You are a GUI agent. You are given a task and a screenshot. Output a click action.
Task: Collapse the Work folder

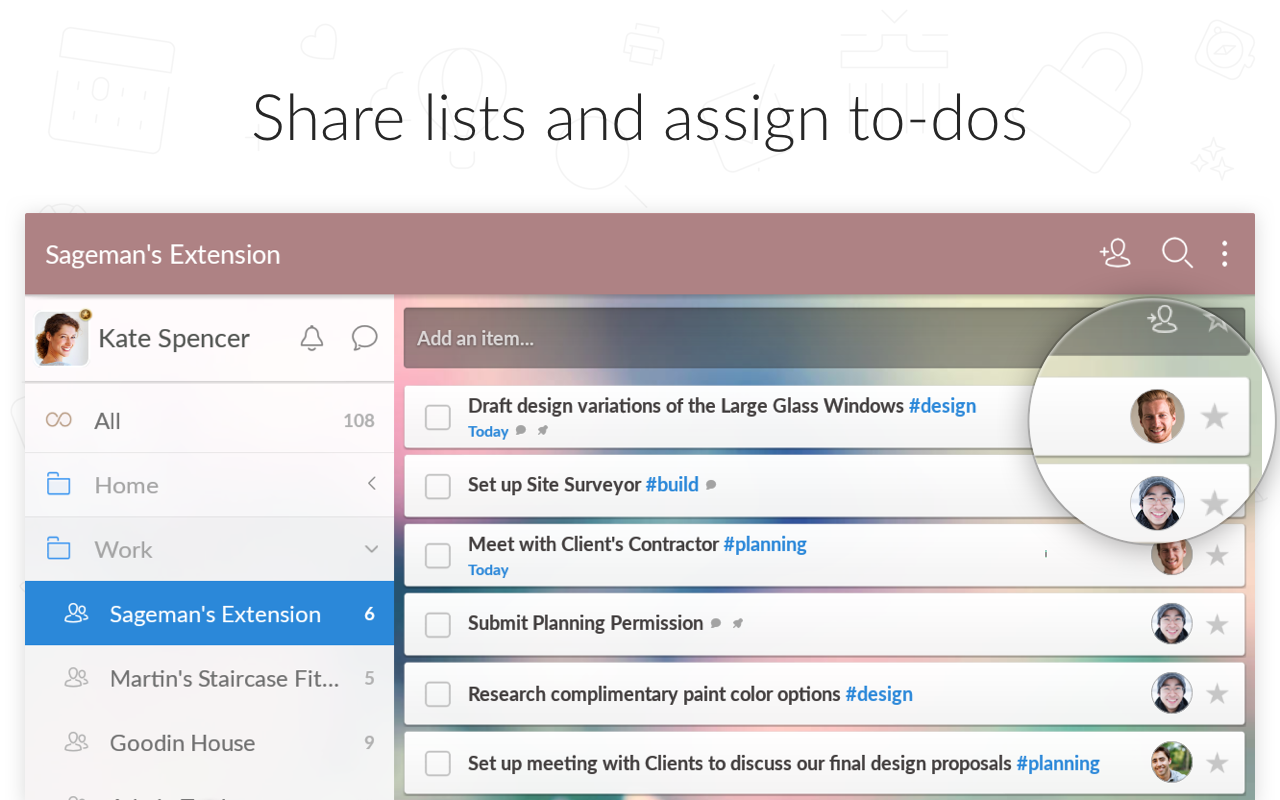click(x=371, y=549)
